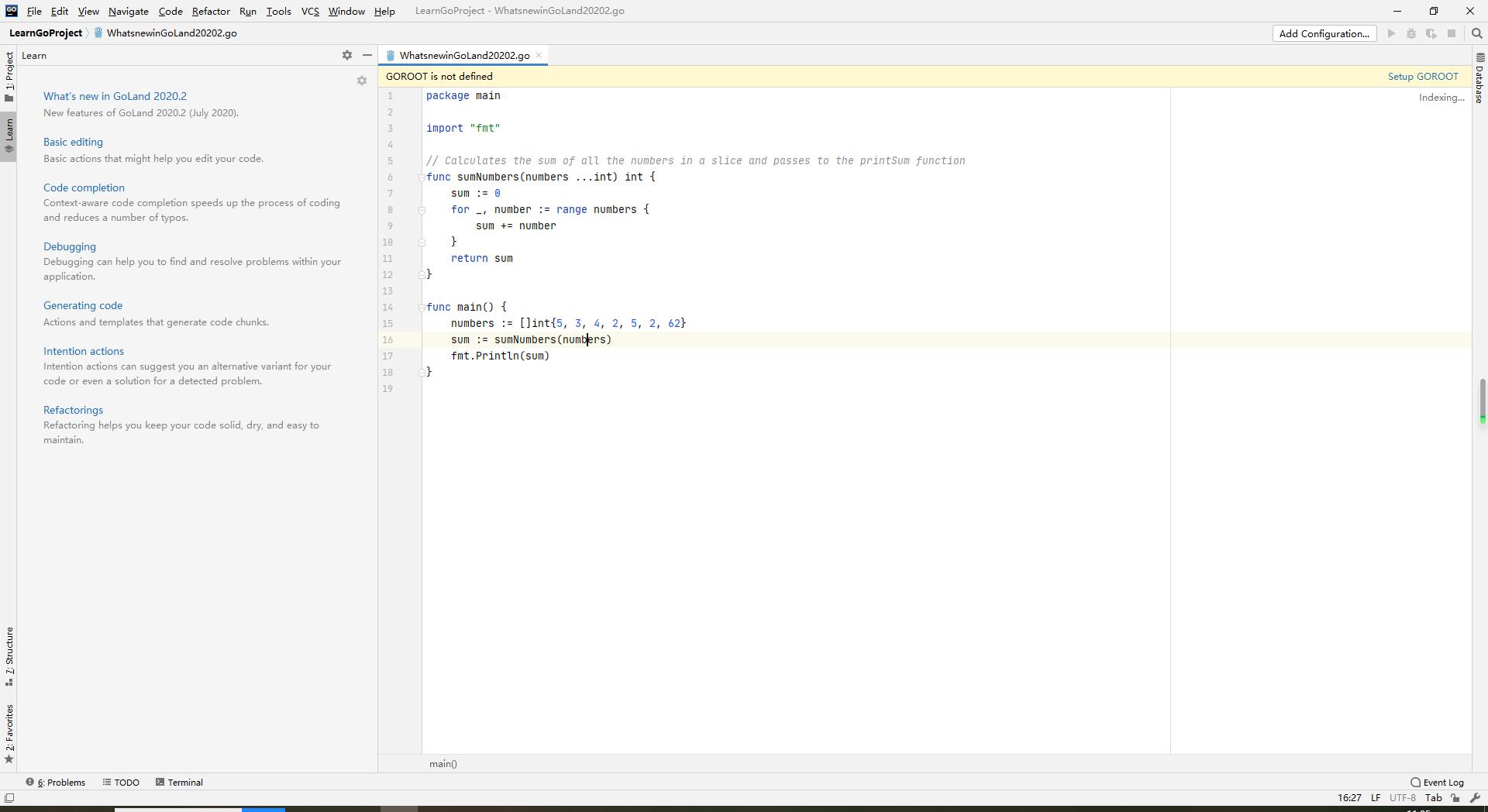Click Setup GOROOT link
Image resolution: width=1488 pixels, height=812 pixels.
pos(1423,76)
